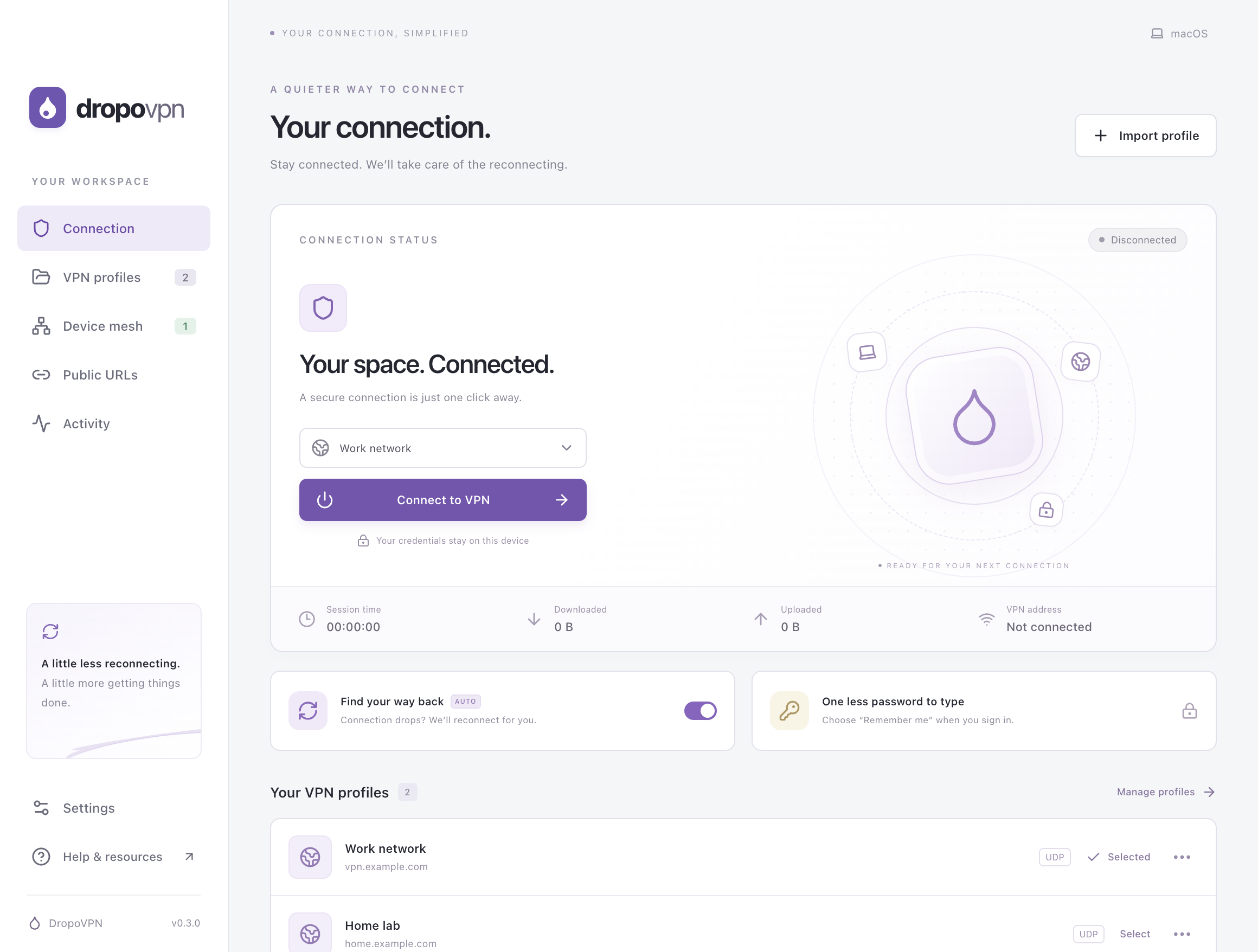The height and width of the screenshot is (952, 1258).
Task: Open Help & resources link
Action: point(114,857)
